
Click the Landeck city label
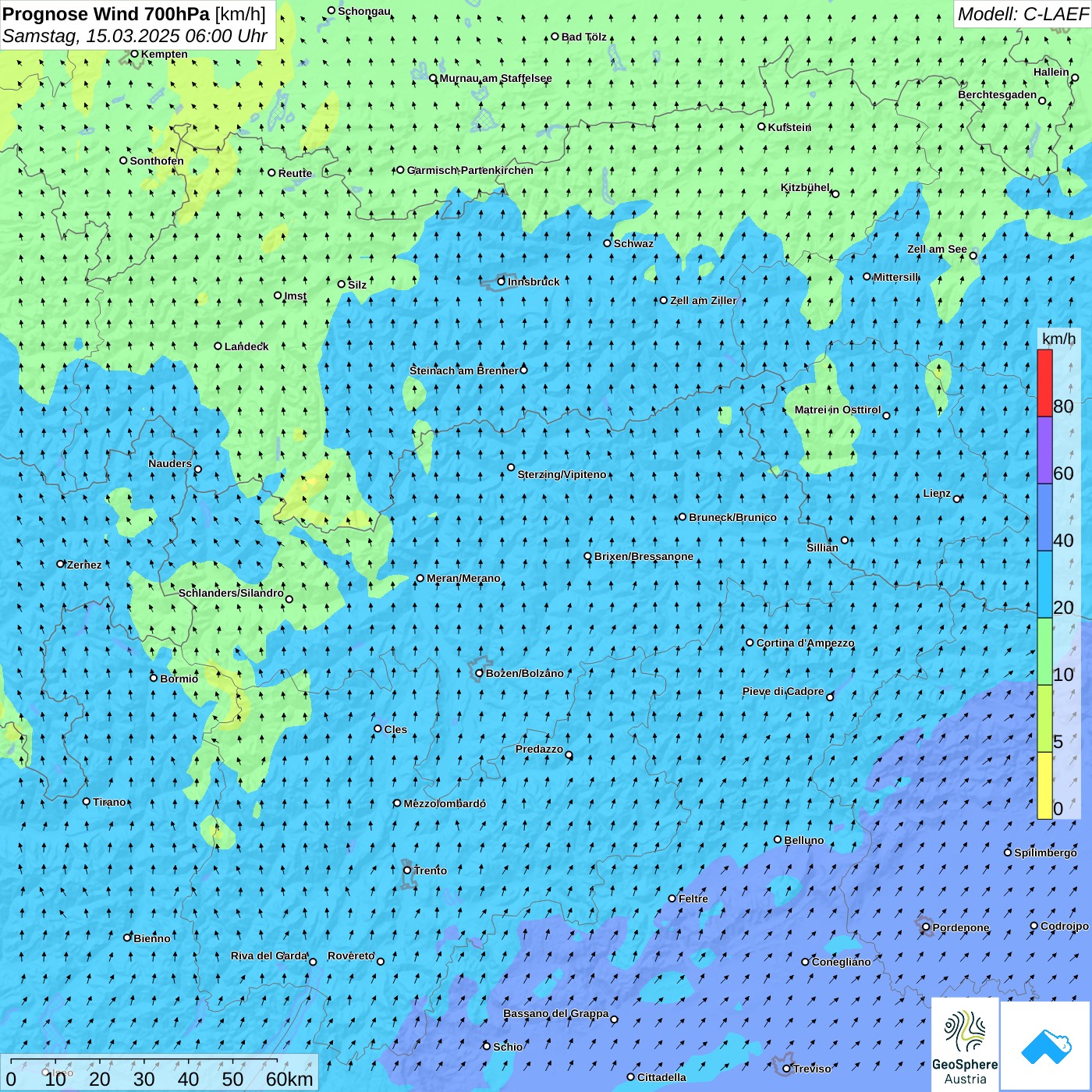pos(246,346)
